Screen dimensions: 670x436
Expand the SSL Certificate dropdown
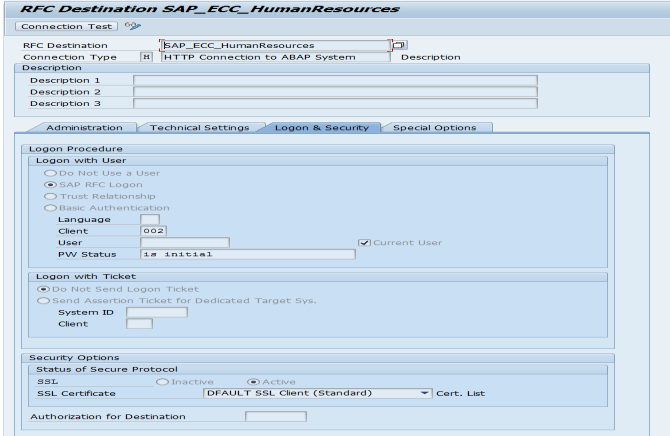pos(426,393)
